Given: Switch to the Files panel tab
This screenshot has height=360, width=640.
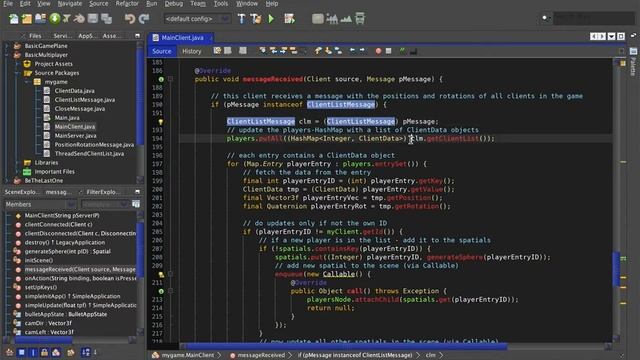Looking at the screenshot, I should (35, 36).
